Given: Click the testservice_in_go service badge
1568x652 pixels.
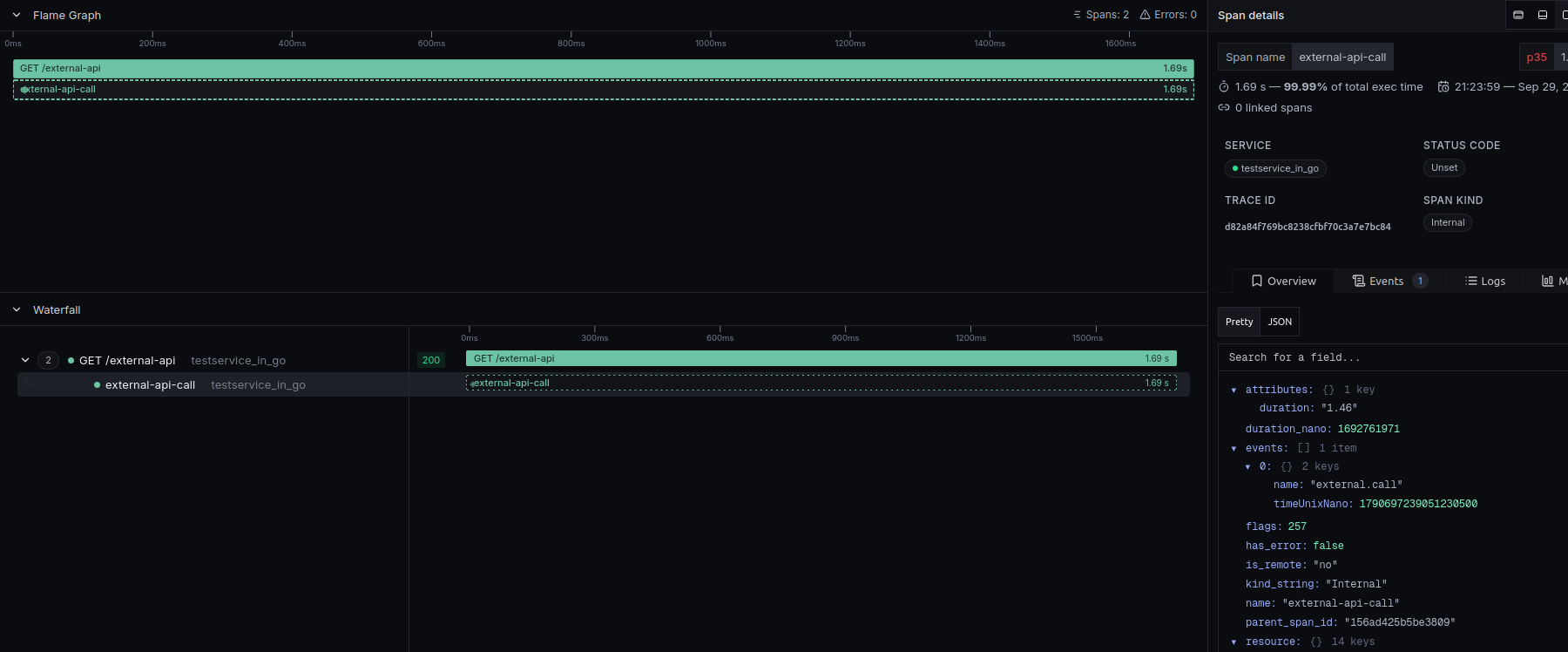Looking at the screenshot, I should [x=1275, y=168].
